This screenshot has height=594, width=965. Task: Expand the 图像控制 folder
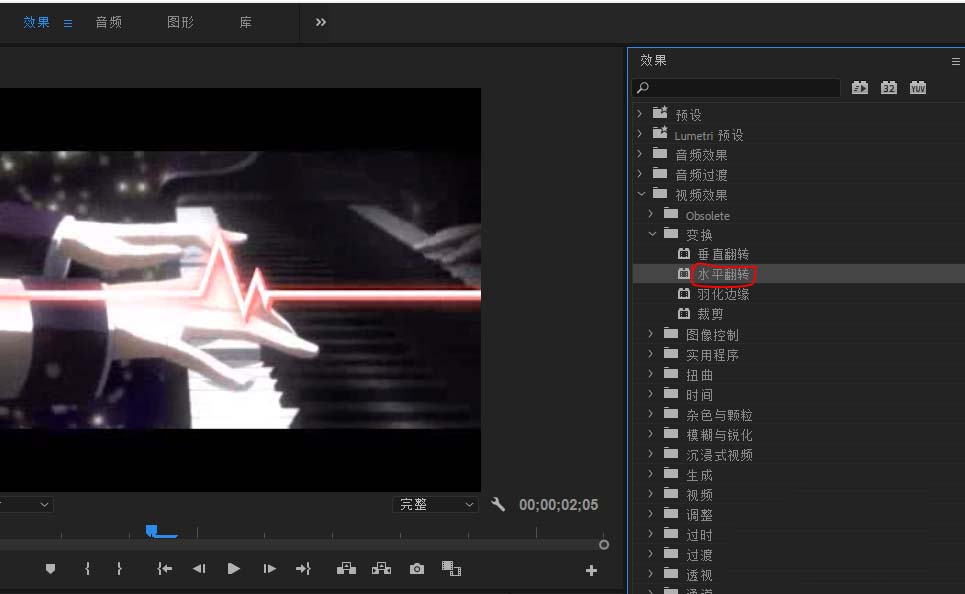(651, 334)
